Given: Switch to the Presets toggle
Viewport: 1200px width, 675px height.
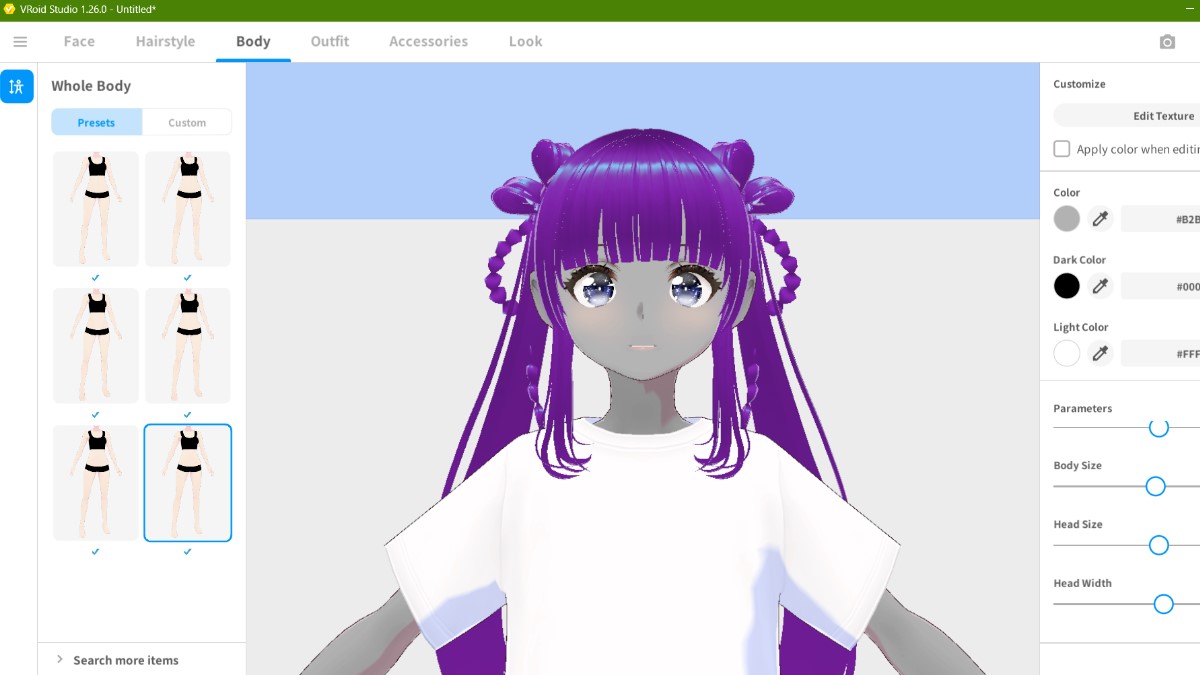Looking at the screenshot, I should 96,123.
